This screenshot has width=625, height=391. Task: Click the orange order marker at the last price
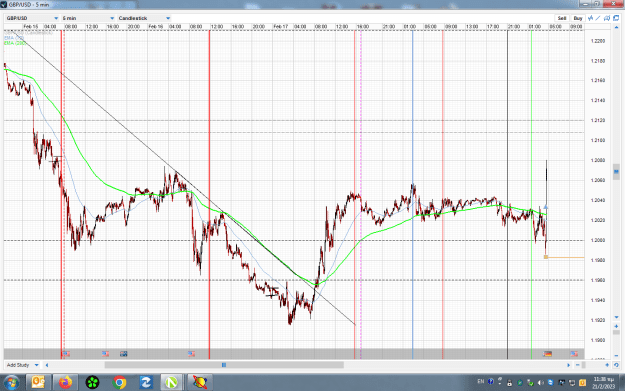(546, 257)
